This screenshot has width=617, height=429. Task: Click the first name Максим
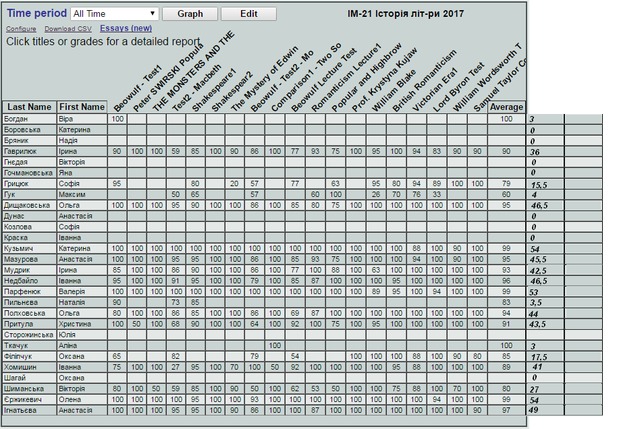click(x=72, y=194)
